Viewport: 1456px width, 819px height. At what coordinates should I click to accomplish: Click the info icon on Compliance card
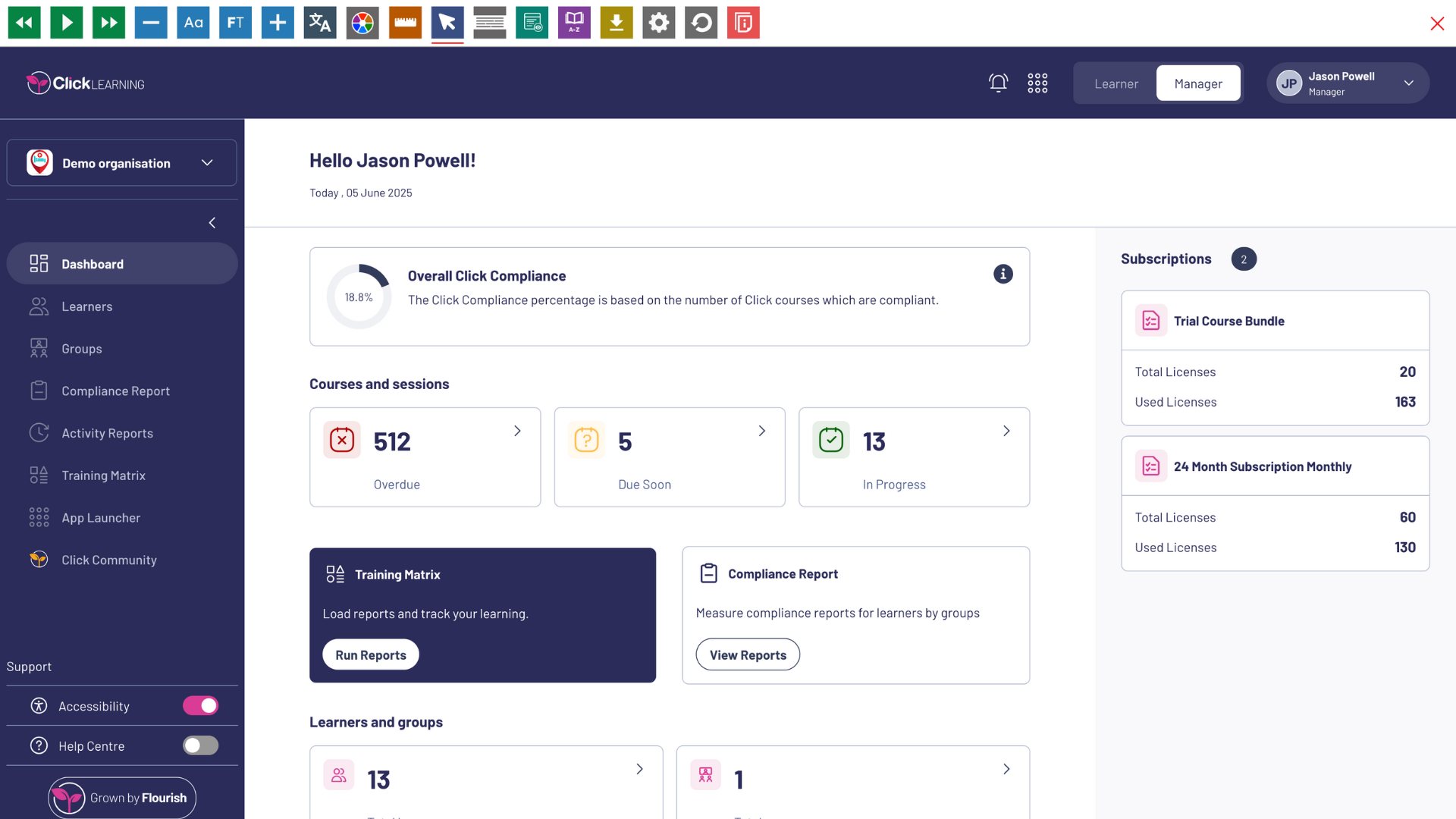tap(1003, 275)
